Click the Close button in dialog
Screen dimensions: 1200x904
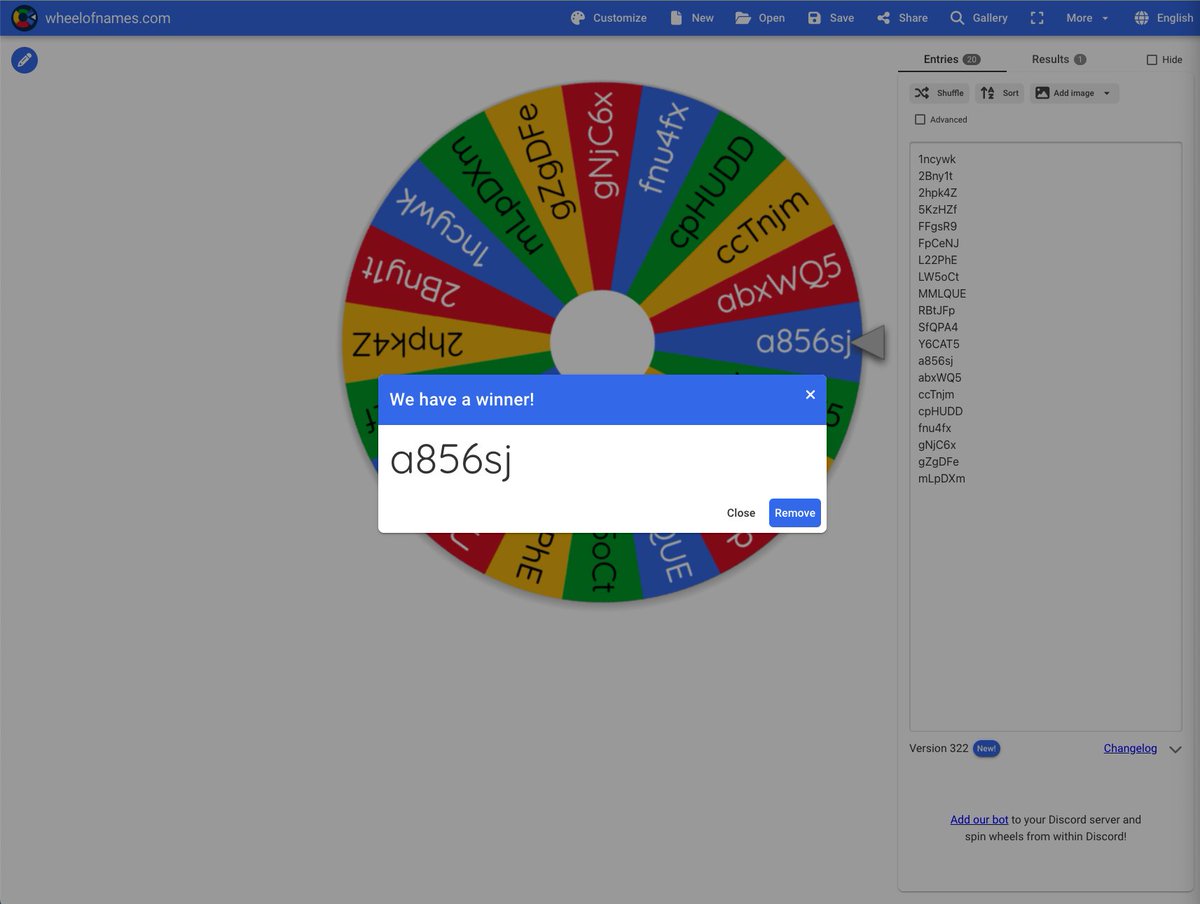[x=741, y=513]
